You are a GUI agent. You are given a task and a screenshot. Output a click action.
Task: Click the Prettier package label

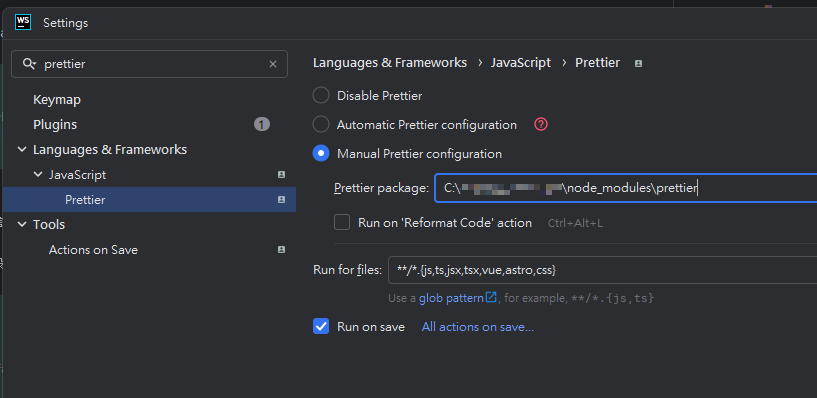pyautogui.click(x=381, y=188)
